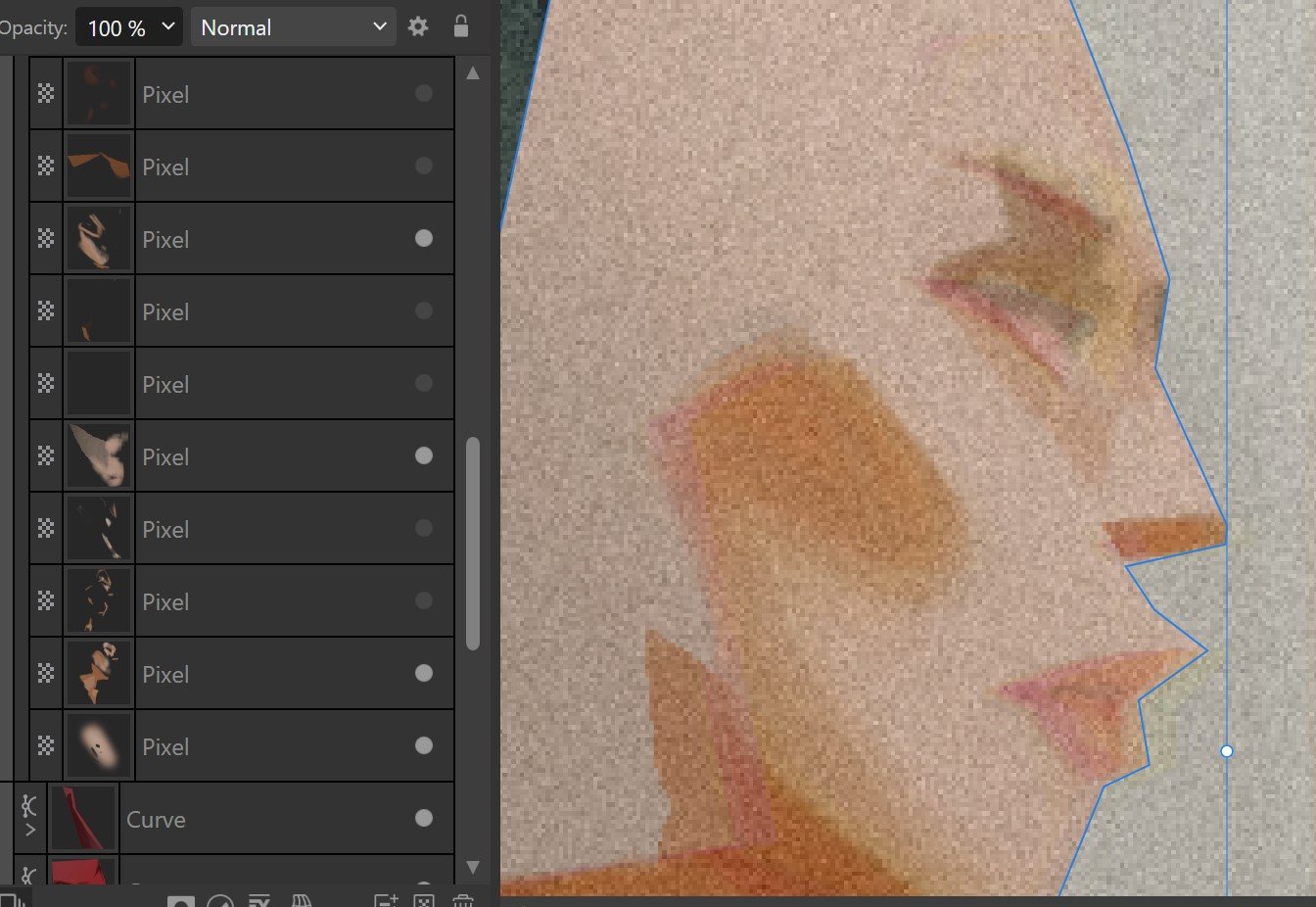Click the Mask Layer icon
Viewport: 1316px width, 907px height.
[180, 901]
